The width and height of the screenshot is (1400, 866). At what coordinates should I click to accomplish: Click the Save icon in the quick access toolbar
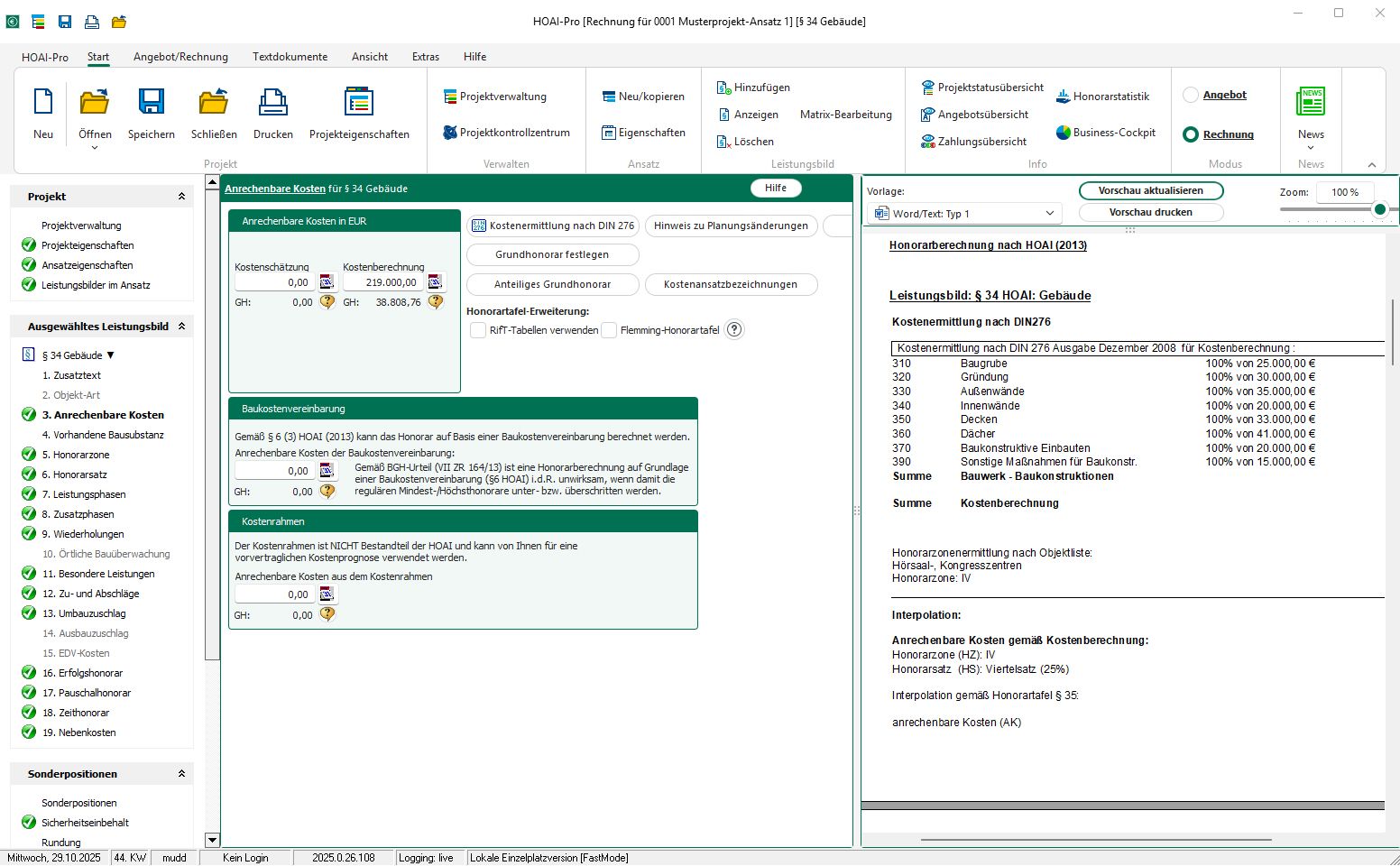tap(64, 22)
